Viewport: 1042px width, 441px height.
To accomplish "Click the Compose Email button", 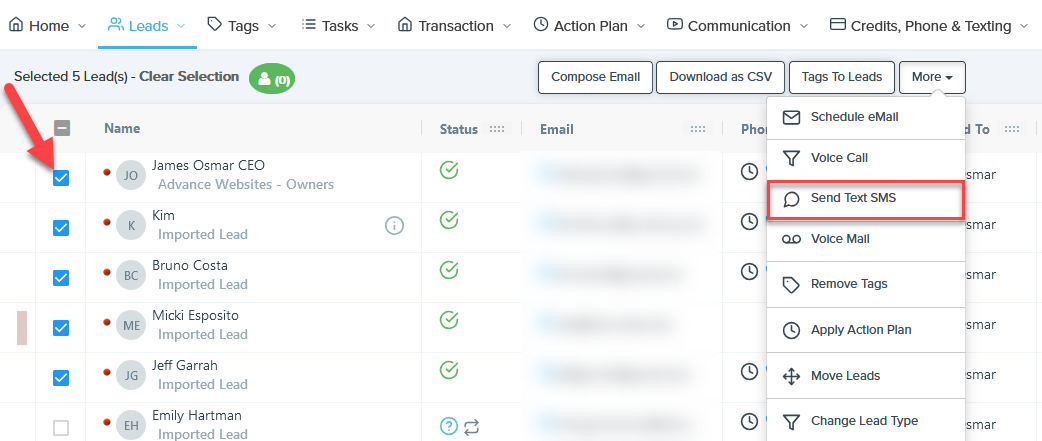I will 595,77.
